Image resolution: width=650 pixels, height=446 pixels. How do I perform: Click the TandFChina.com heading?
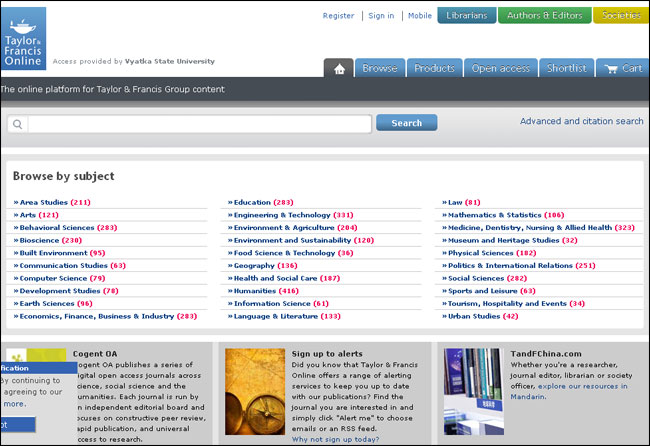[546, 354]
